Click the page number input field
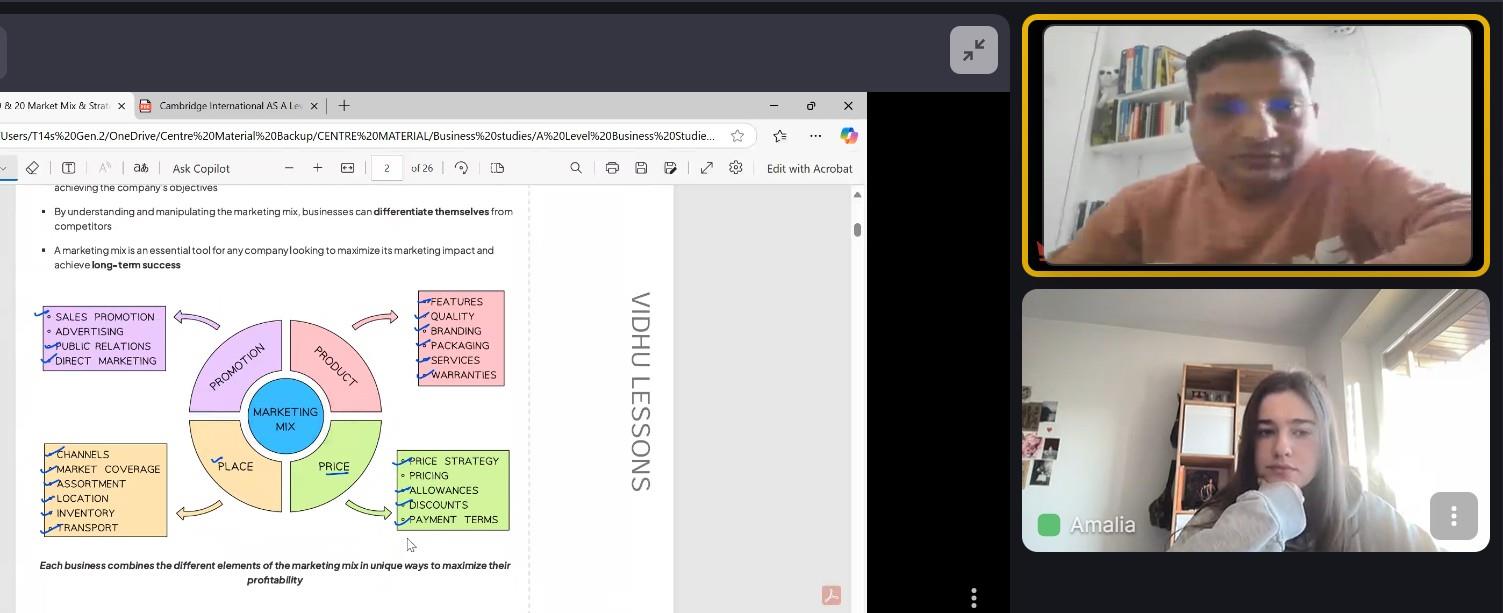1503x613 pixels. pyautogui.click(x=387, y=168)
